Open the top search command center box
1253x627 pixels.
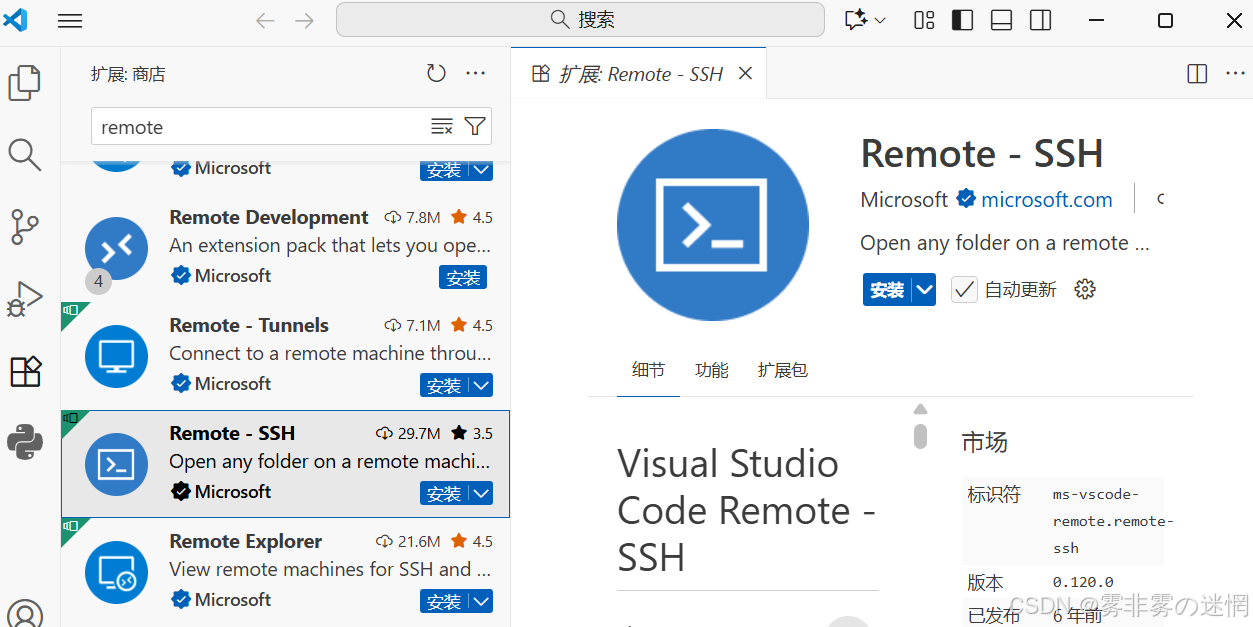[x=580, y=20]
